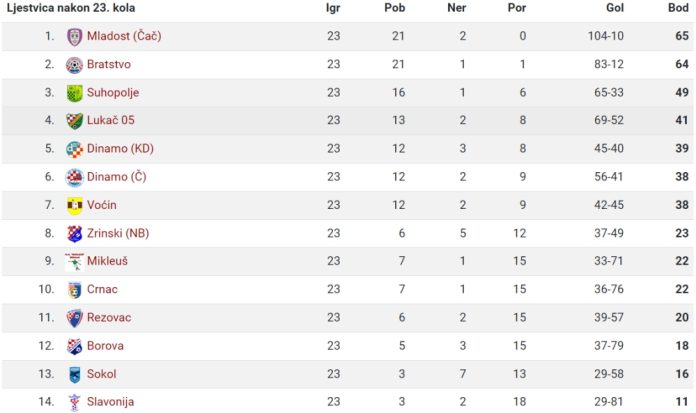Click the Crnac club crest
This screenshot has width=696, height=413.
tap(75, 290)
